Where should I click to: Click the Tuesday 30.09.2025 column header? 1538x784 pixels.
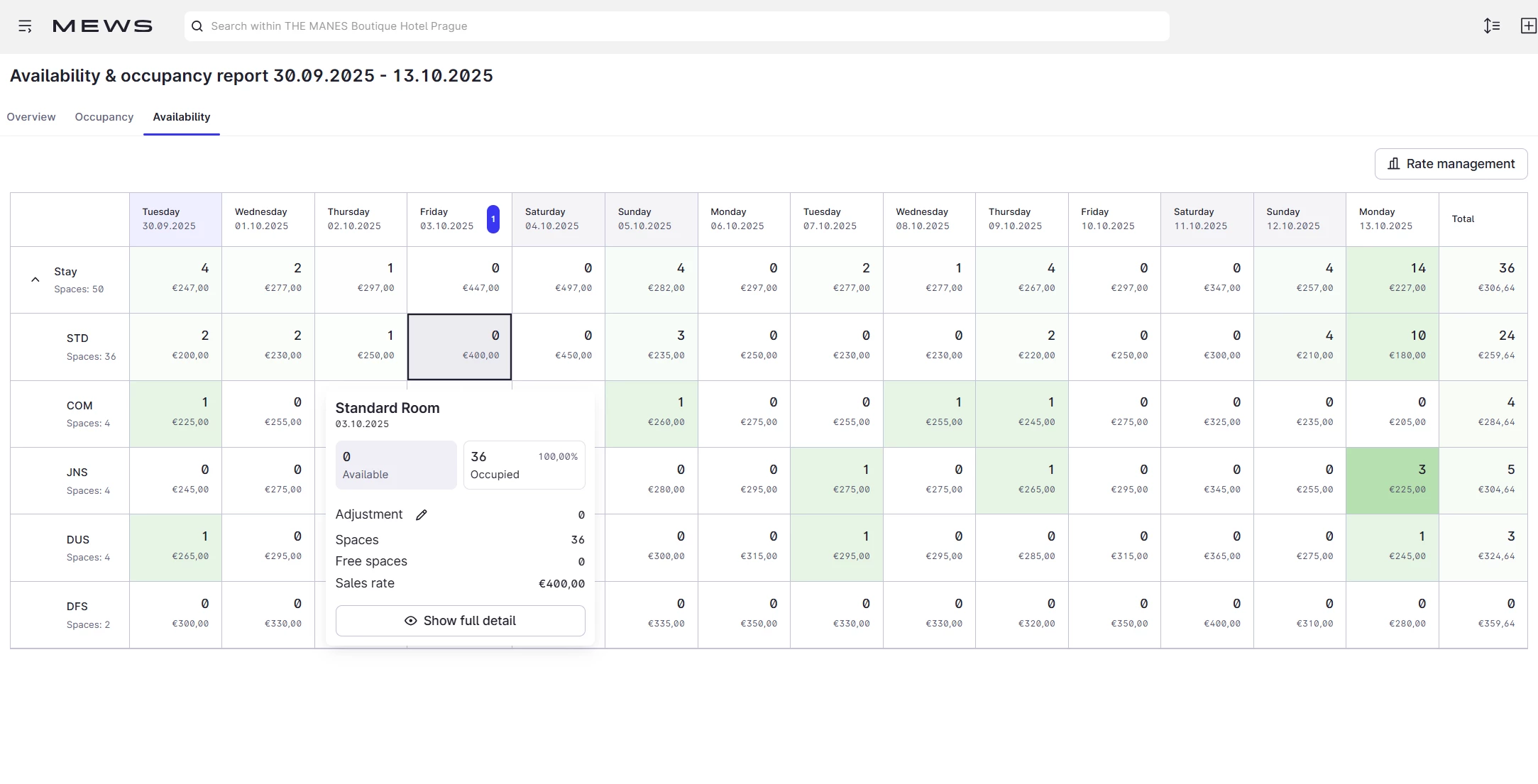tap(175, 219)
